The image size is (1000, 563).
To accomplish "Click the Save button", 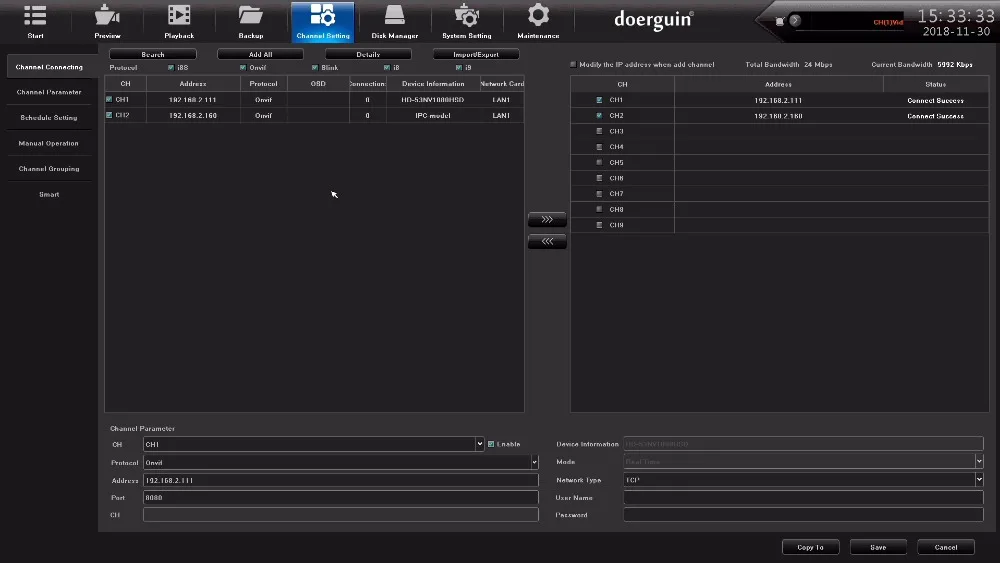I will pyautogui.click(x=878, y=547).
